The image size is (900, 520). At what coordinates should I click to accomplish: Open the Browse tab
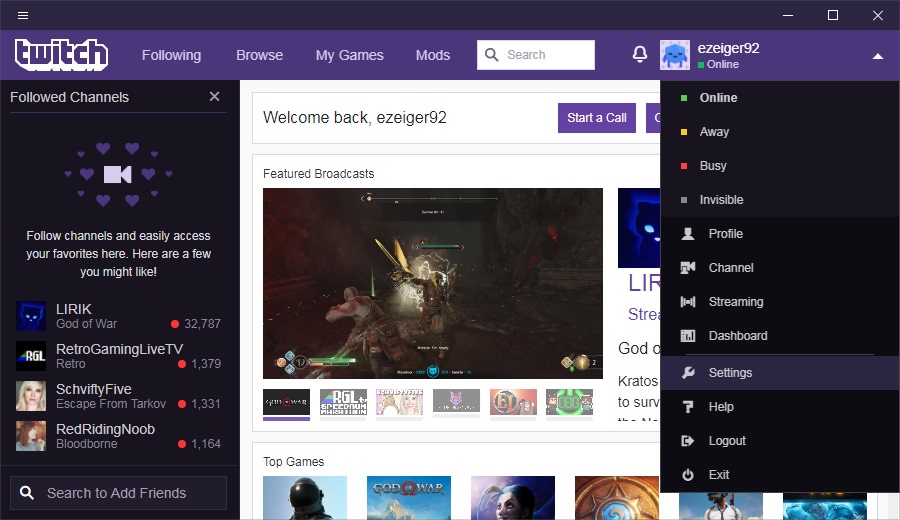click(259, 55)
